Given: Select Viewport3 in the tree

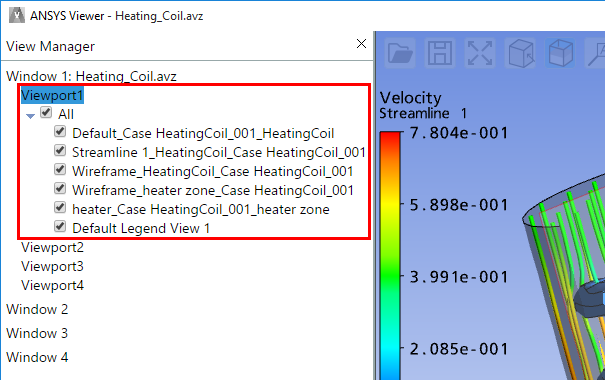Looking at the screenshot, I should 52,266.
